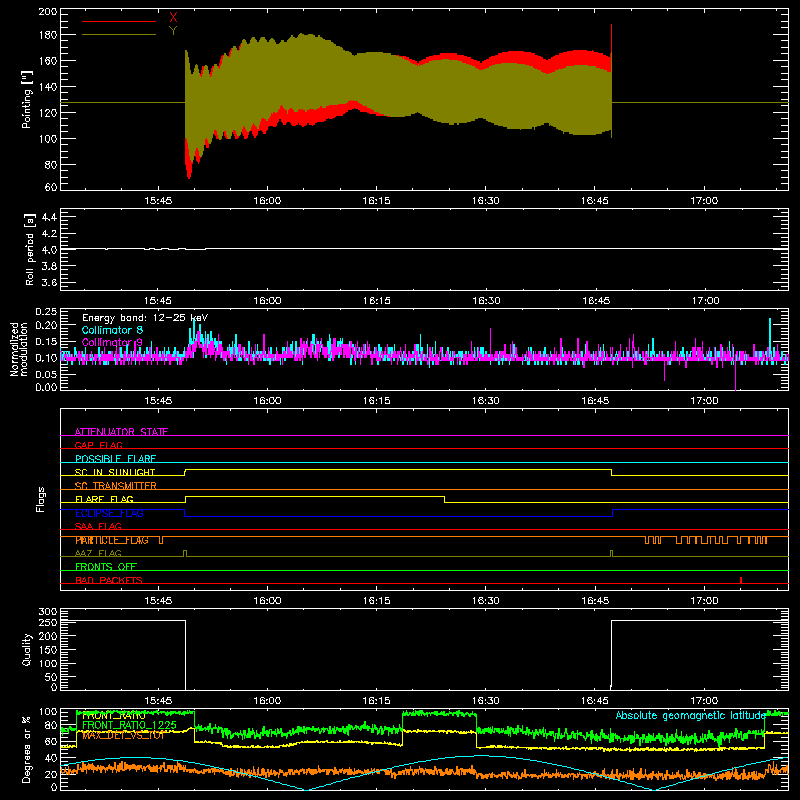Select the POSSIBLE_FLARE flag label
The width and height of the screenshot is (800, 800).
click(x=115, y=459)
